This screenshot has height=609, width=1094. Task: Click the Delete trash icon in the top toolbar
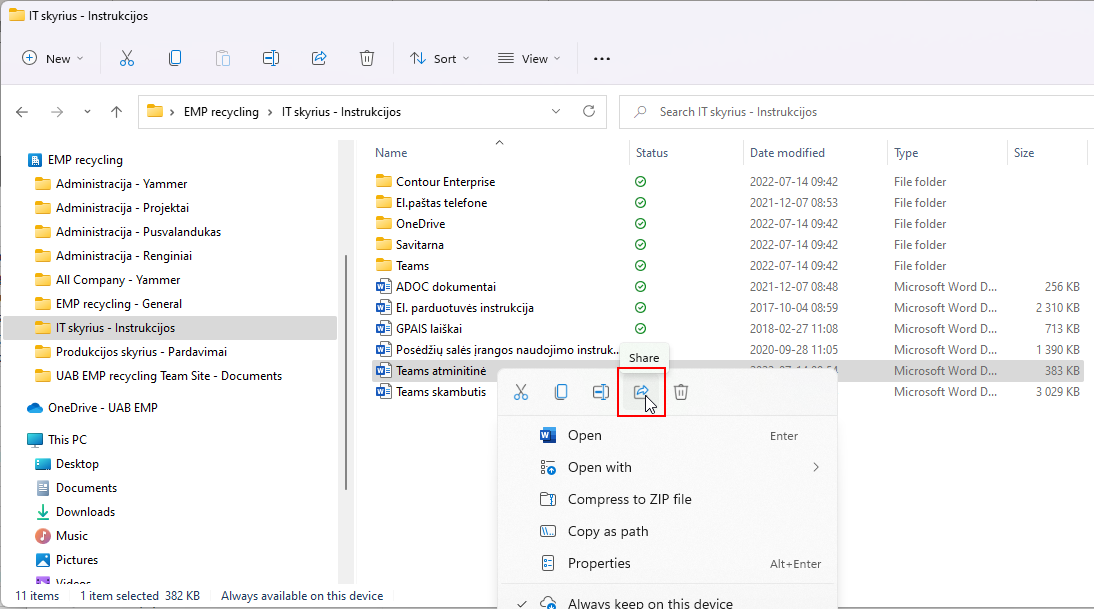click(x=367, y=59)
